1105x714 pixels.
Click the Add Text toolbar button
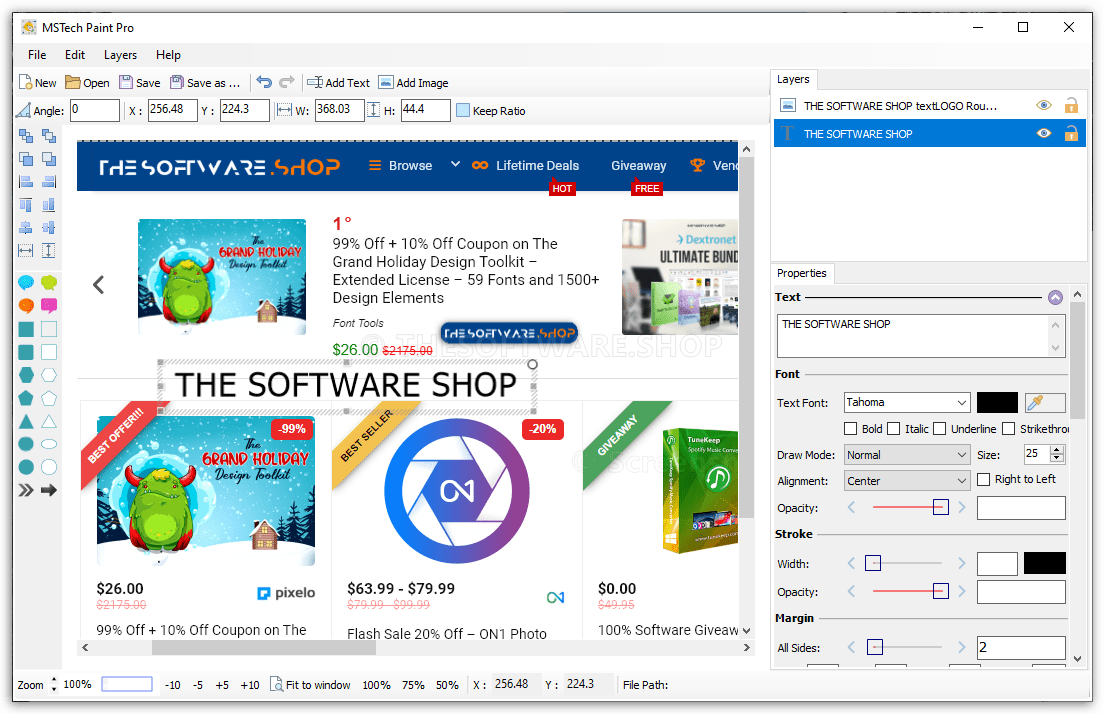(x=338, y=83)
